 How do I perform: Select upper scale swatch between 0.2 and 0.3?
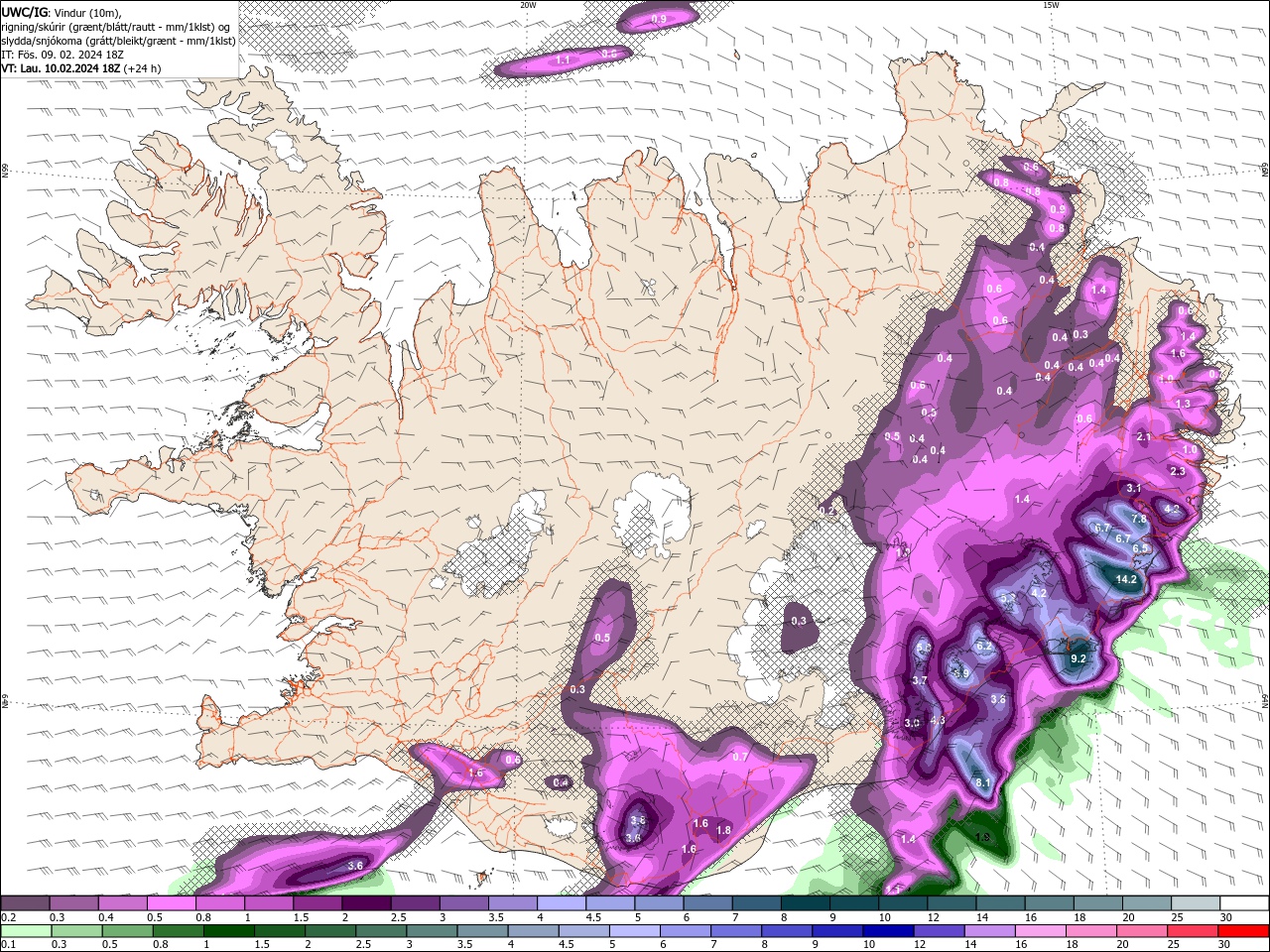(25, 903)
